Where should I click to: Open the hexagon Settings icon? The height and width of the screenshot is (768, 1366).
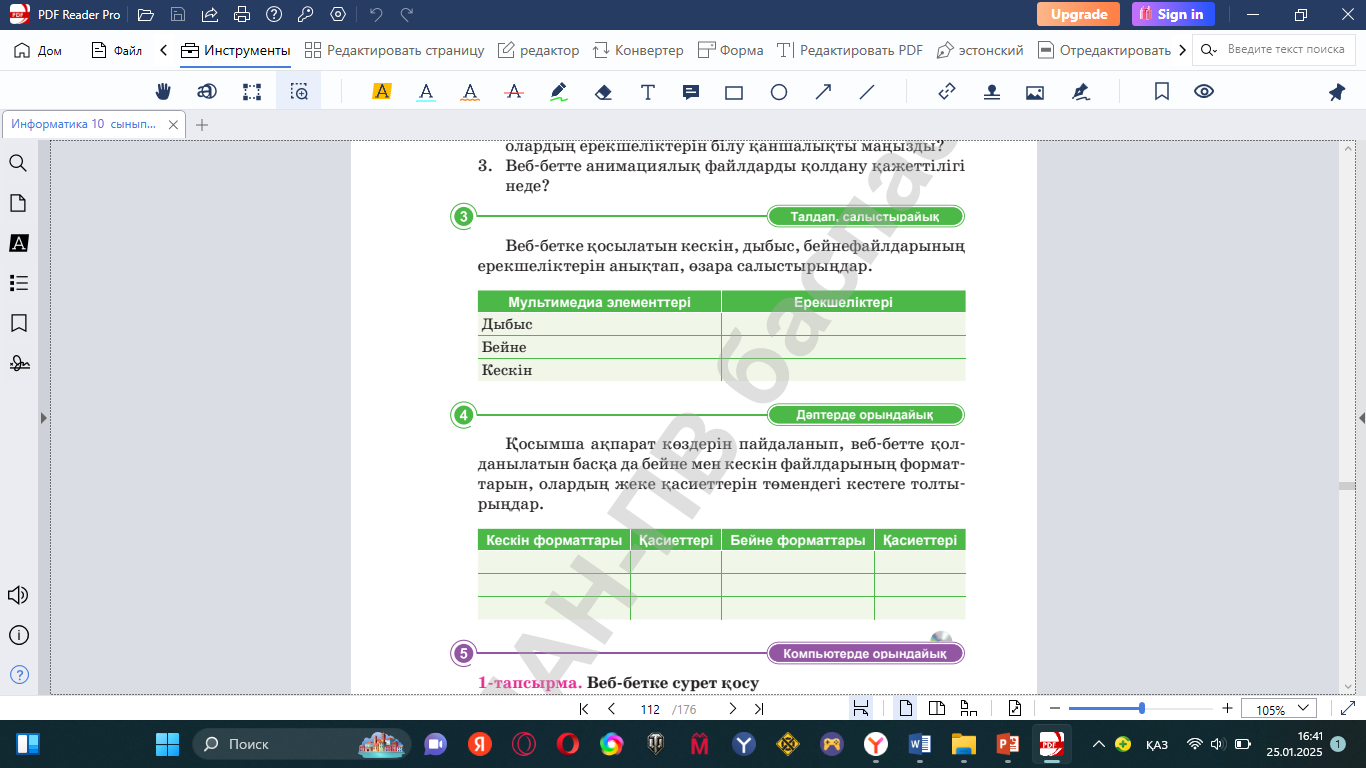[338, 14]
